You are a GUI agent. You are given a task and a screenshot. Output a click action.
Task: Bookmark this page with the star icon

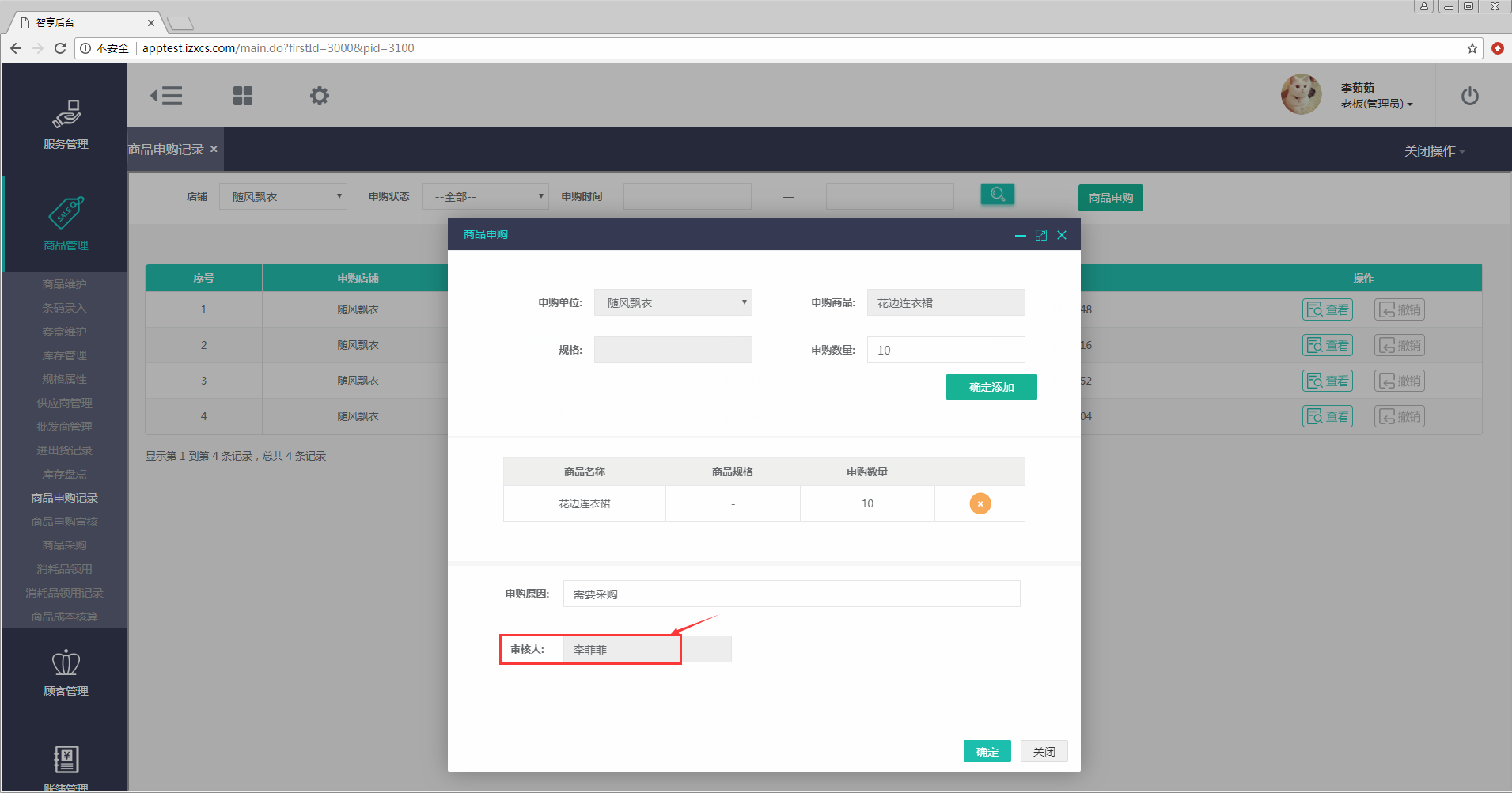click(1472, 48)
